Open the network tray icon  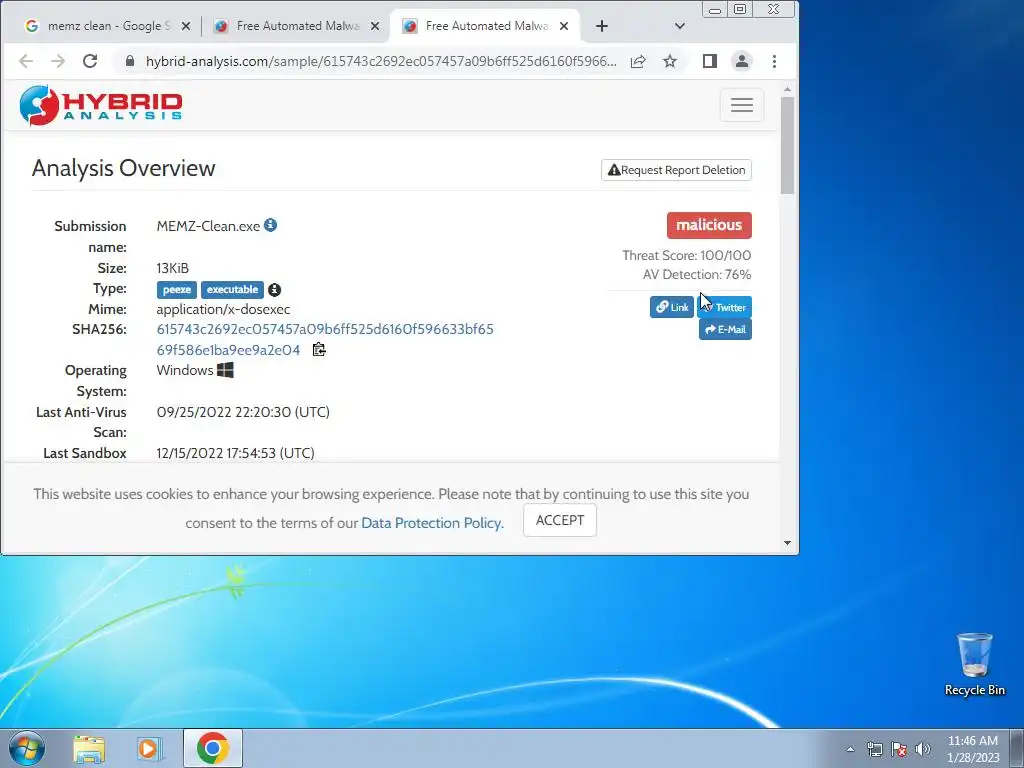pyautogui.click(x=874, y=749)
